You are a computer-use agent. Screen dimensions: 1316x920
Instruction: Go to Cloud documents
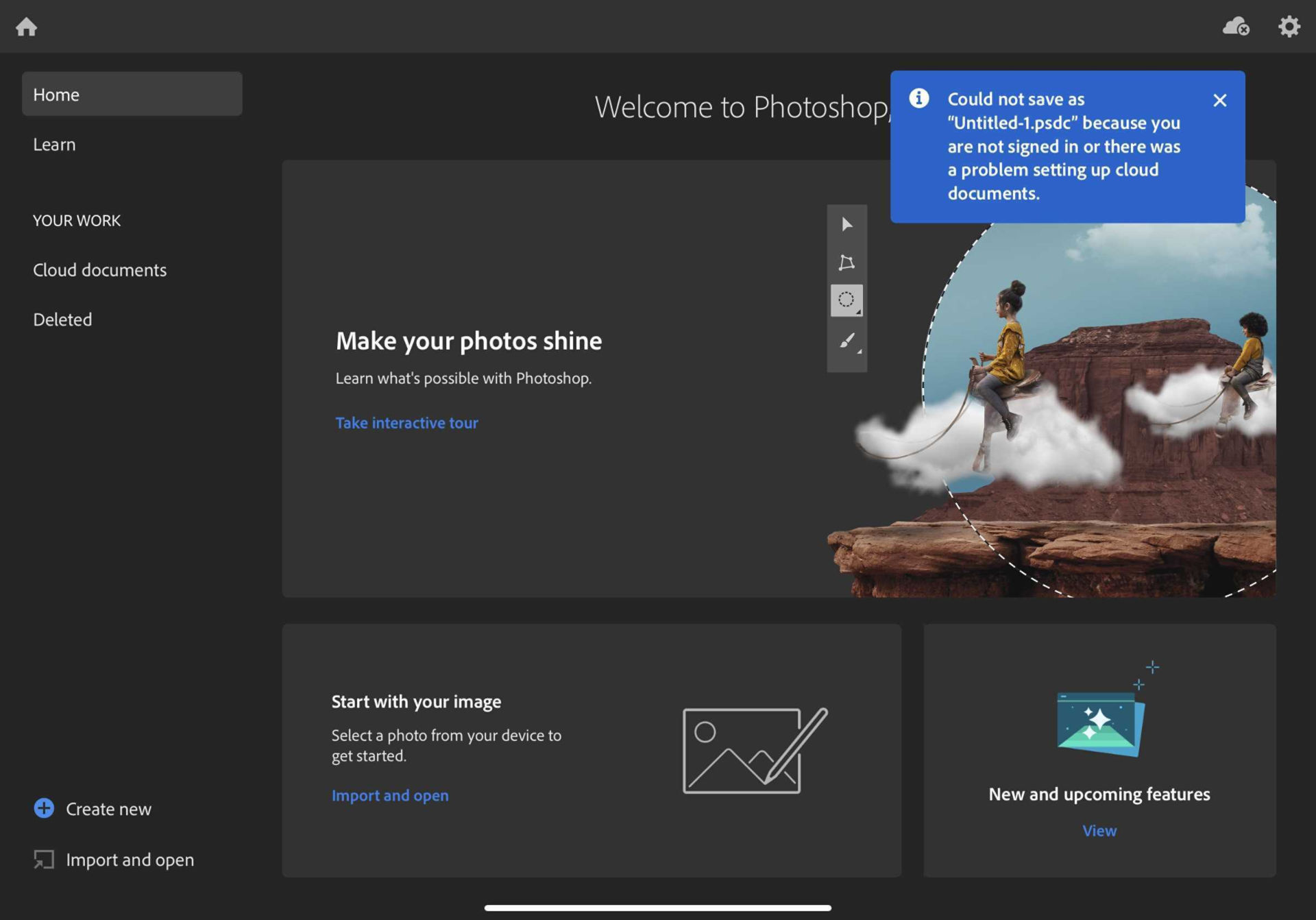click(99, 270)
